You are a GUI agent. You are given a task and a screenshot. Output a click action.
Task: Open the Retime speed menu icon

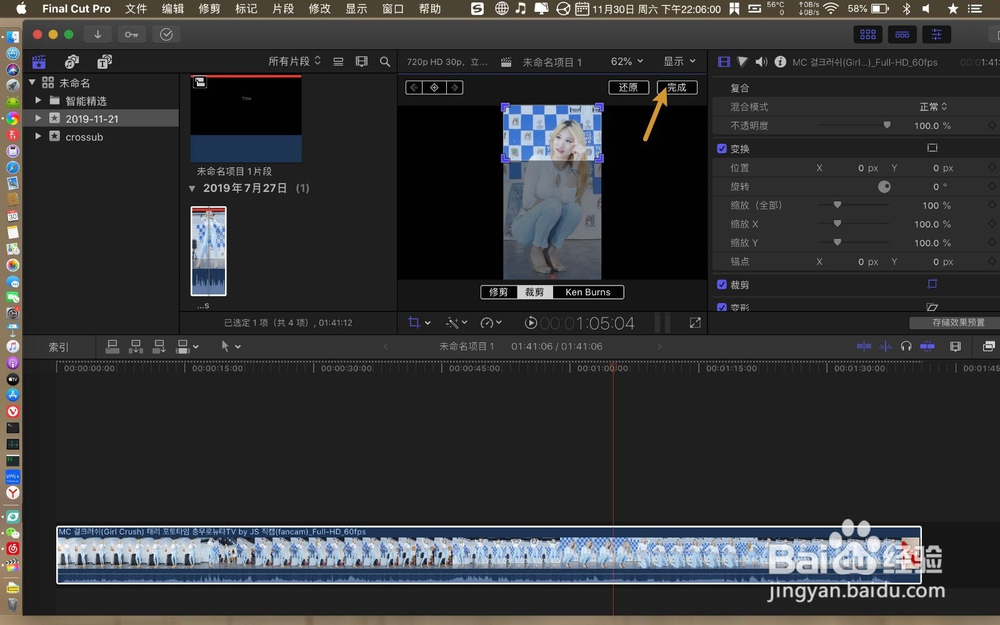click(489, 322)
